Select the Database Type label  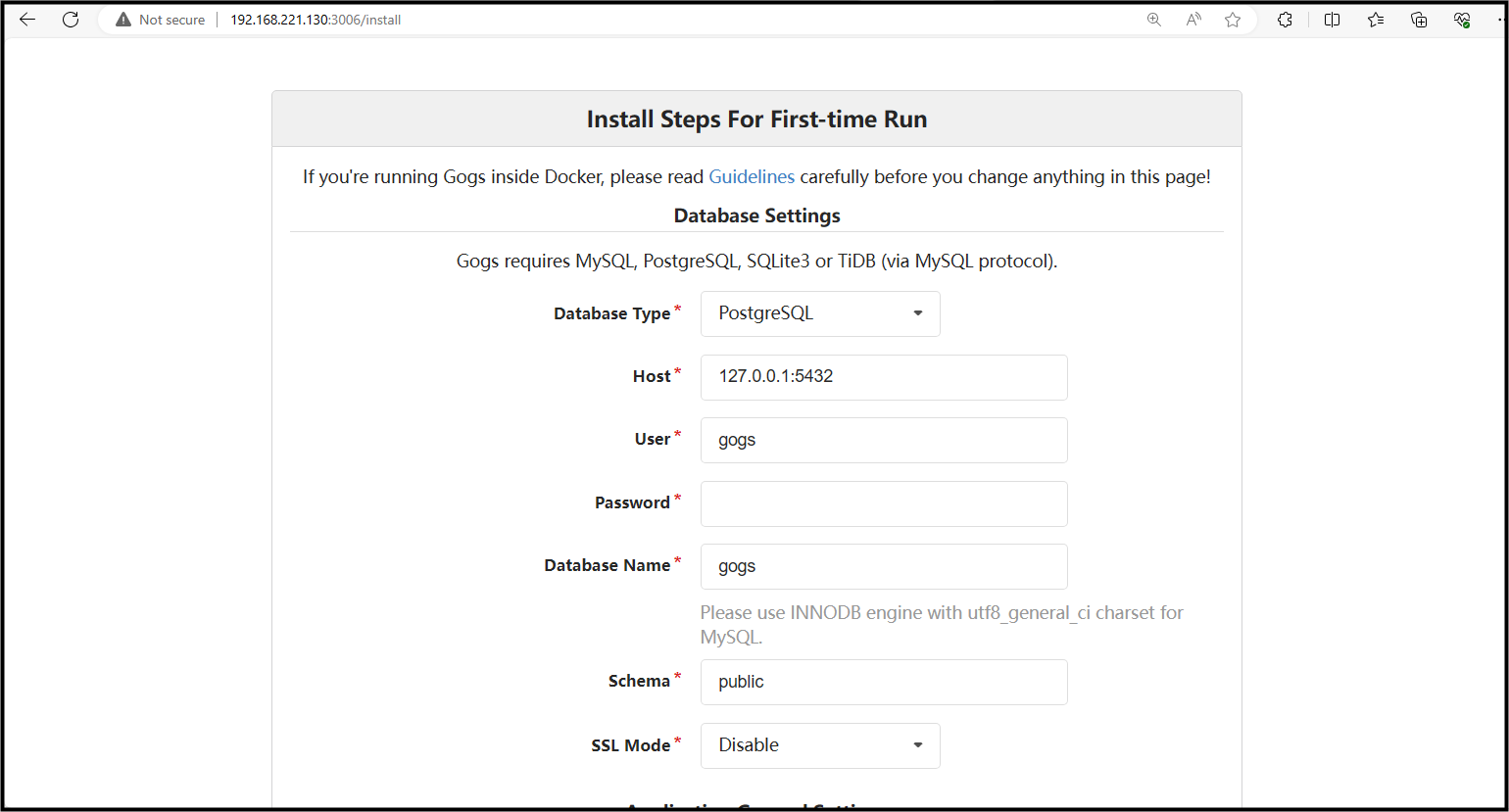(612, 313)
